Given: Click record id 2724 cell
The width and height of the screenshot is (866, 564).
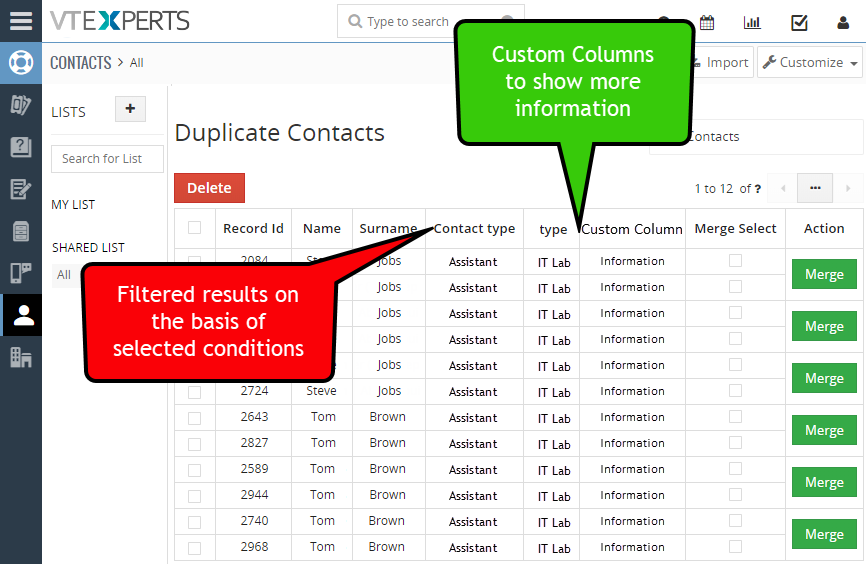Looking at the screenshot, I should pos(254,391).
